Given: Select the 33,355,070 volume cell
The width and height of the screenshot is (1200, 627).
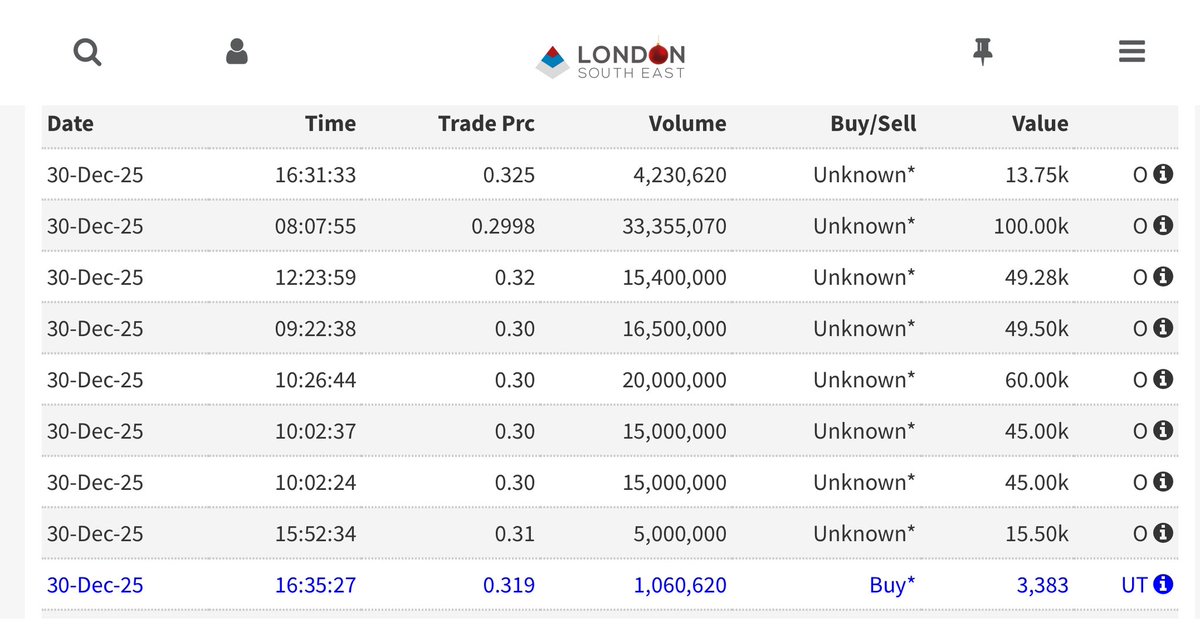Looking at the screenshot, I should [x=672, y=226].
